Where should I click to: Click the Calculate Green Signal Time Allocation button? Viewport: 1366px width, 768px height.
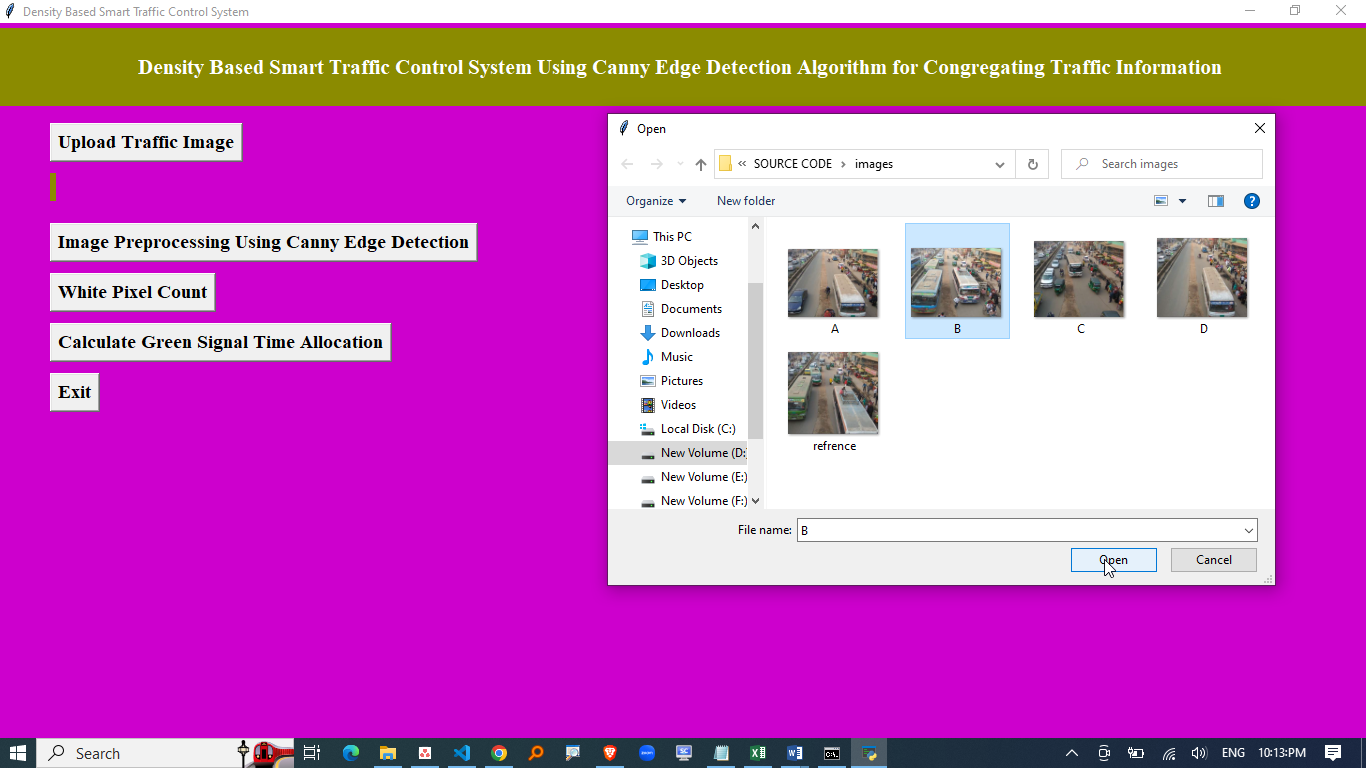[220, 342]
